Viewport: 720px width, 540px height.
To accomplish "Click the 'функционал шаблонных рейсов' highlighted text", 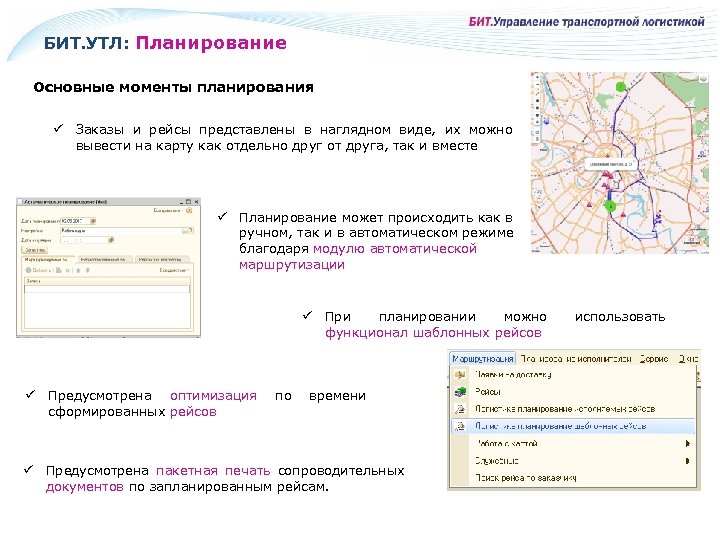I will [x=433, y=332].
